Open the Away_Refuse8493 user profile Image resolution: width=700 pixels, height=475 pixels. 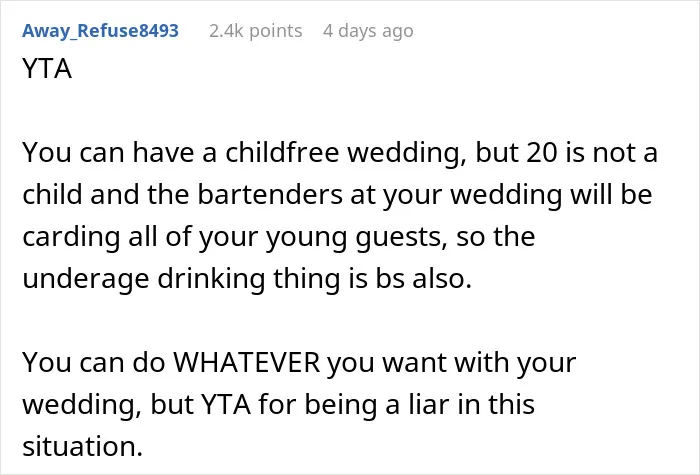[x=100, y=31]
